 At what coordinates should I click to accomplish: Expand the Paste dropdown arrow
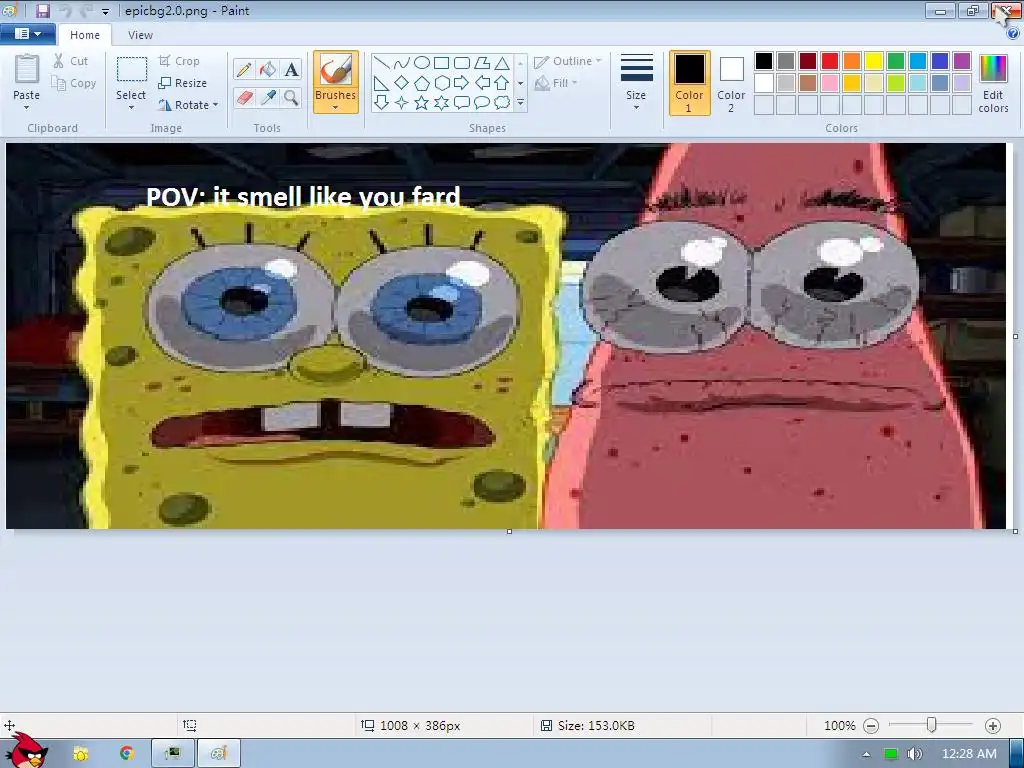(x=27, y=108)
